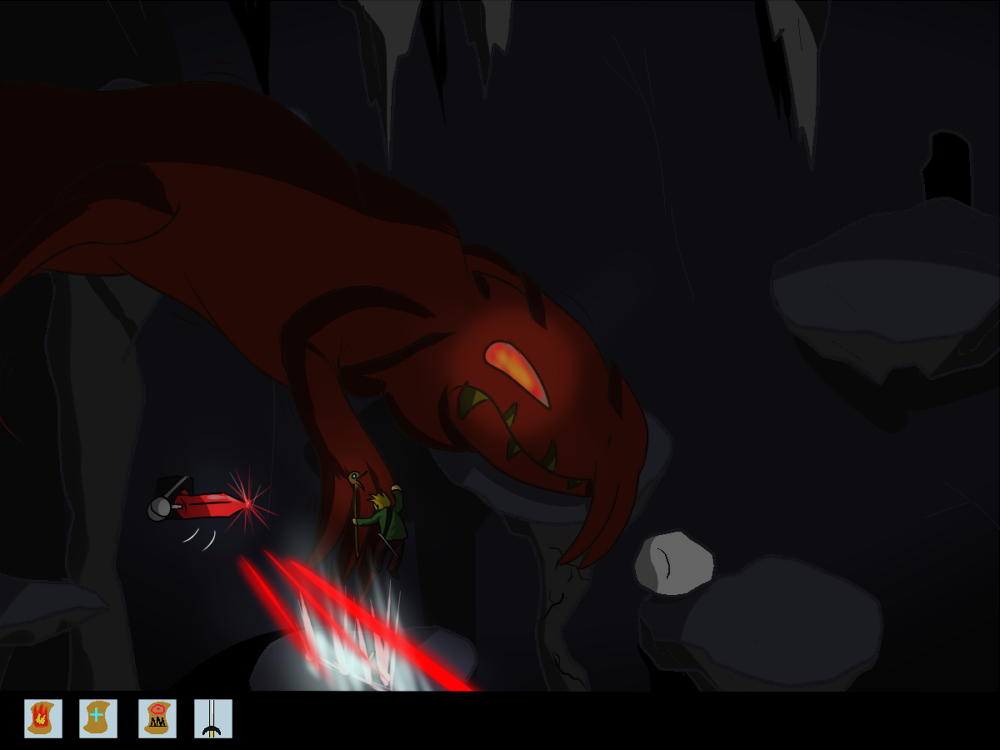The image size is (1000, 750).
Task: Target the red crystal flying drone
Action: (x=205, y=503)
